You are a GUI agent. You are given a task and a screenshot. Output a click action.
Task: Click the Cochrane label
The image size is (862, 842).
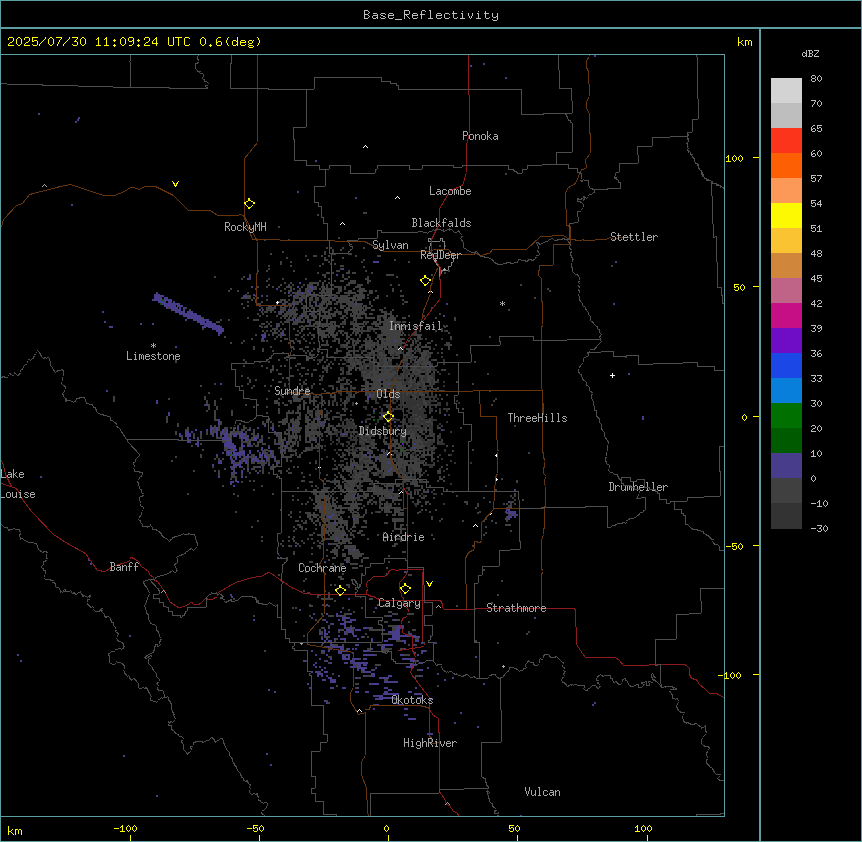click(322, 568)
